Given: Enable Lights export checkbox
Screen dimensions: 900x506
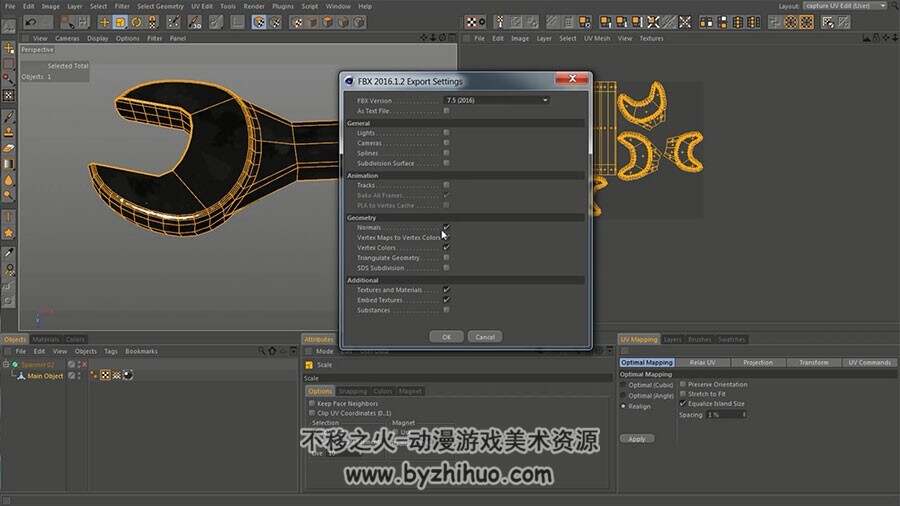Looking at the screenshot, I should click(446, 133).
